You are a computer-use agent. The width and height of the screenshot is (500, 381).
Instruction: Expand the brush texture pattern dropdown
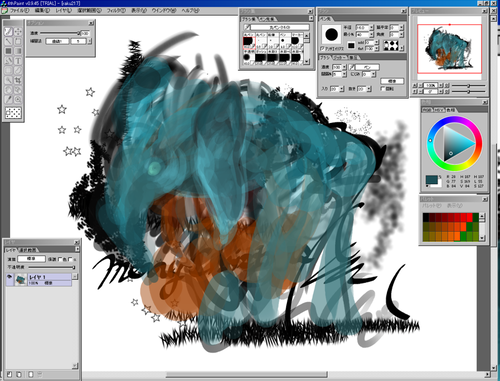tap(401, 48)
